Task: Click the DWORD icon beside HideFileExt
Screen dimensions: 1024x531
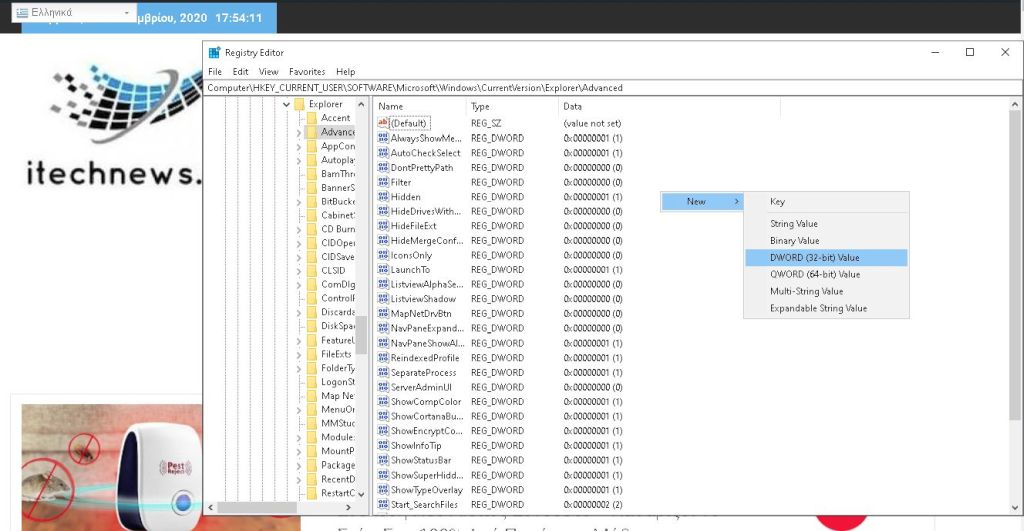Action: coord(383,226)
